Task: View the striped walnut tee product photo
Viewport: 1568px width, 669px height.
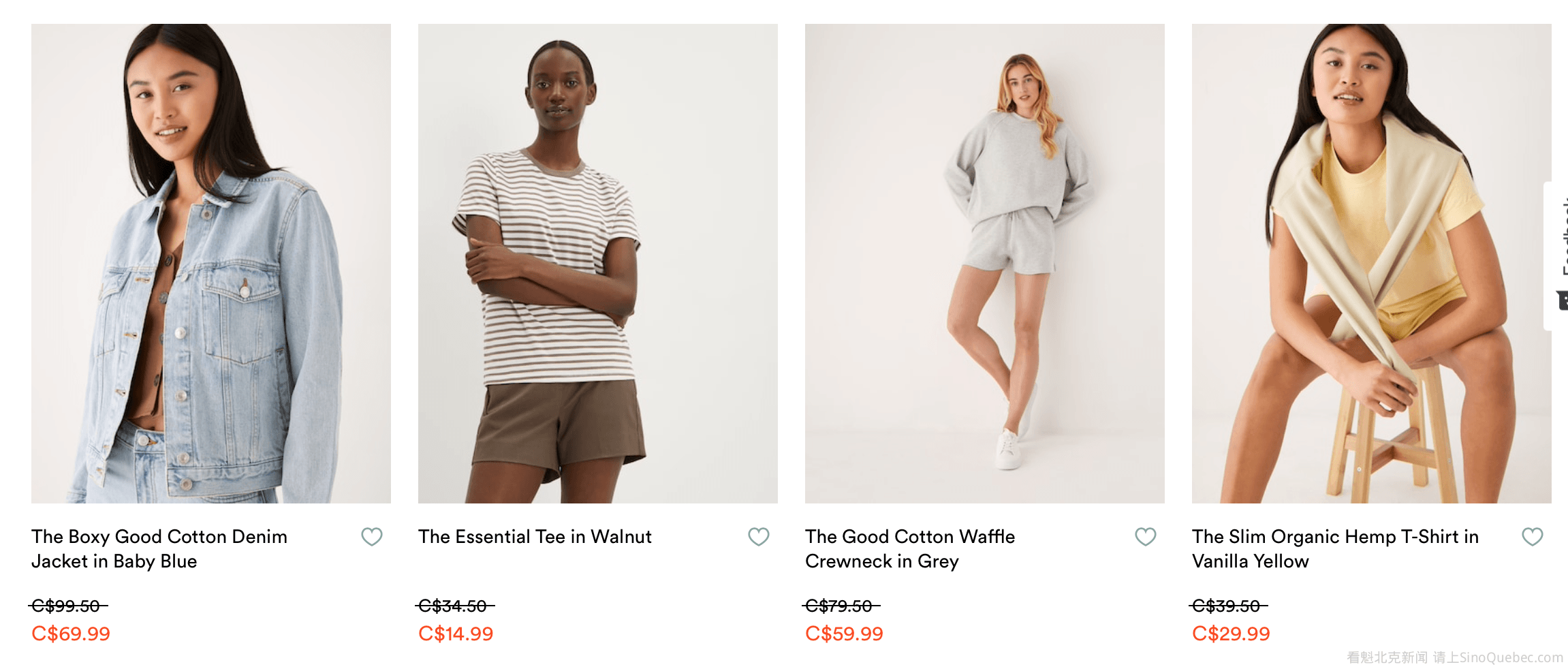Action: [x=598, y=264]
